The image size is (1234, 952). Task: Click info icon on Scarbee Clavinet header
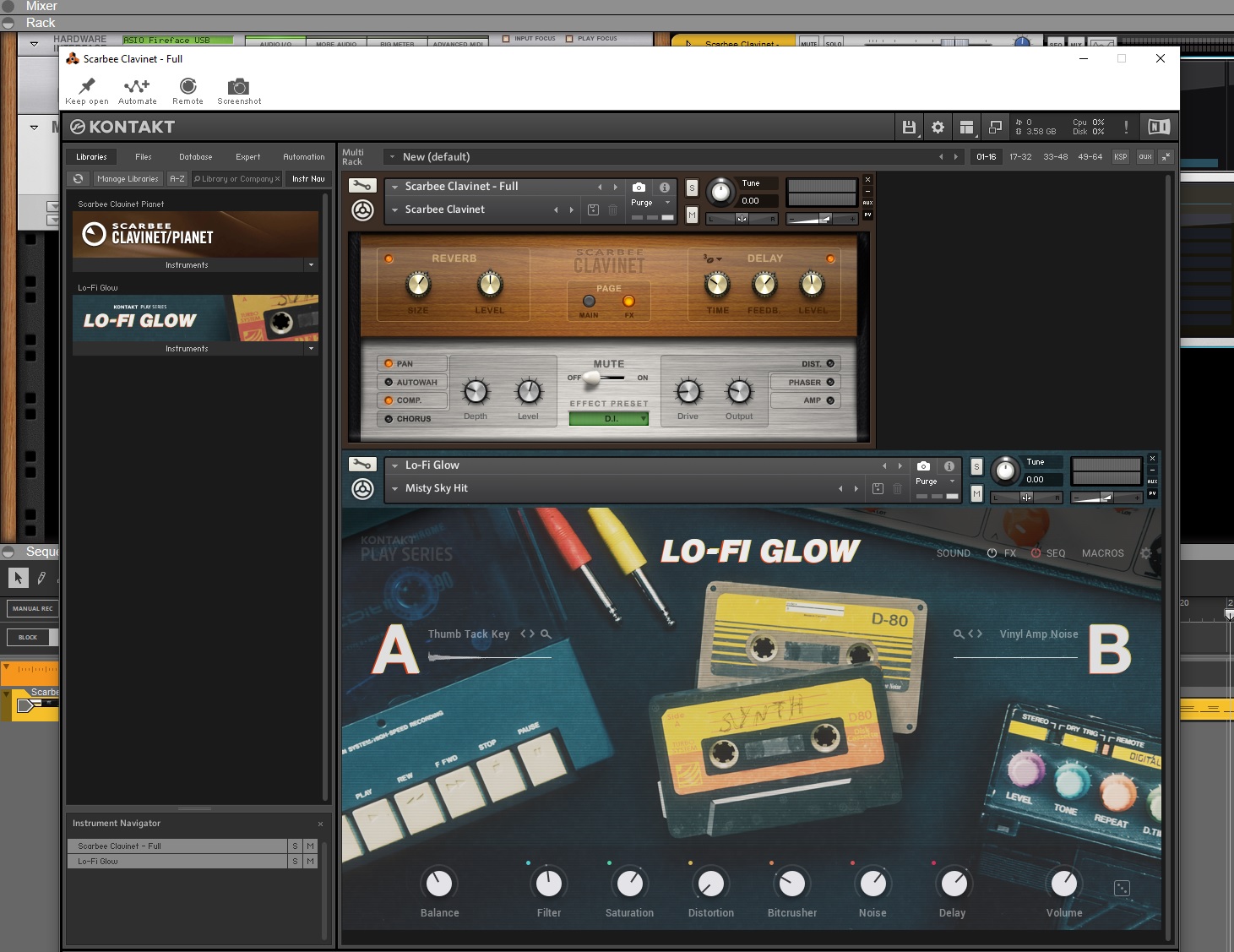[665, 187]
